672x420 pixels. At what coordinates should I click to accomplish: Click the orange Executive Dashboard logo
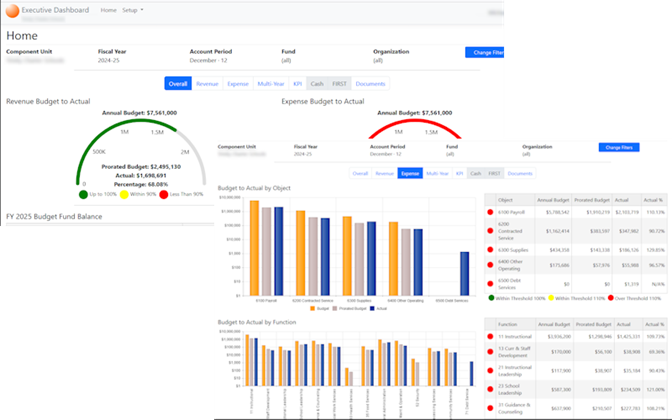12,11
